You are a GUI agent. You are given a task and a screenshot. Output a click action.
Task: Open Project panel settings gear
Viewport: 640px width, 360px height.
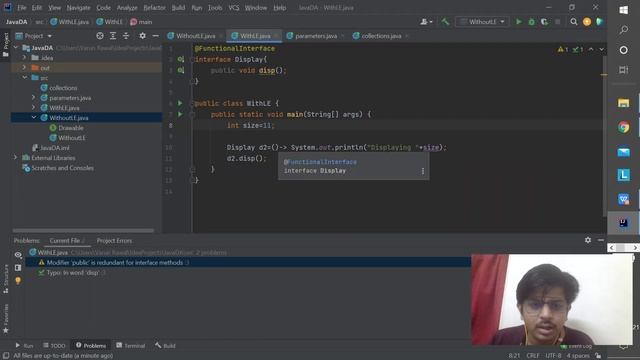pyautogui.click(x=142, y=36)
